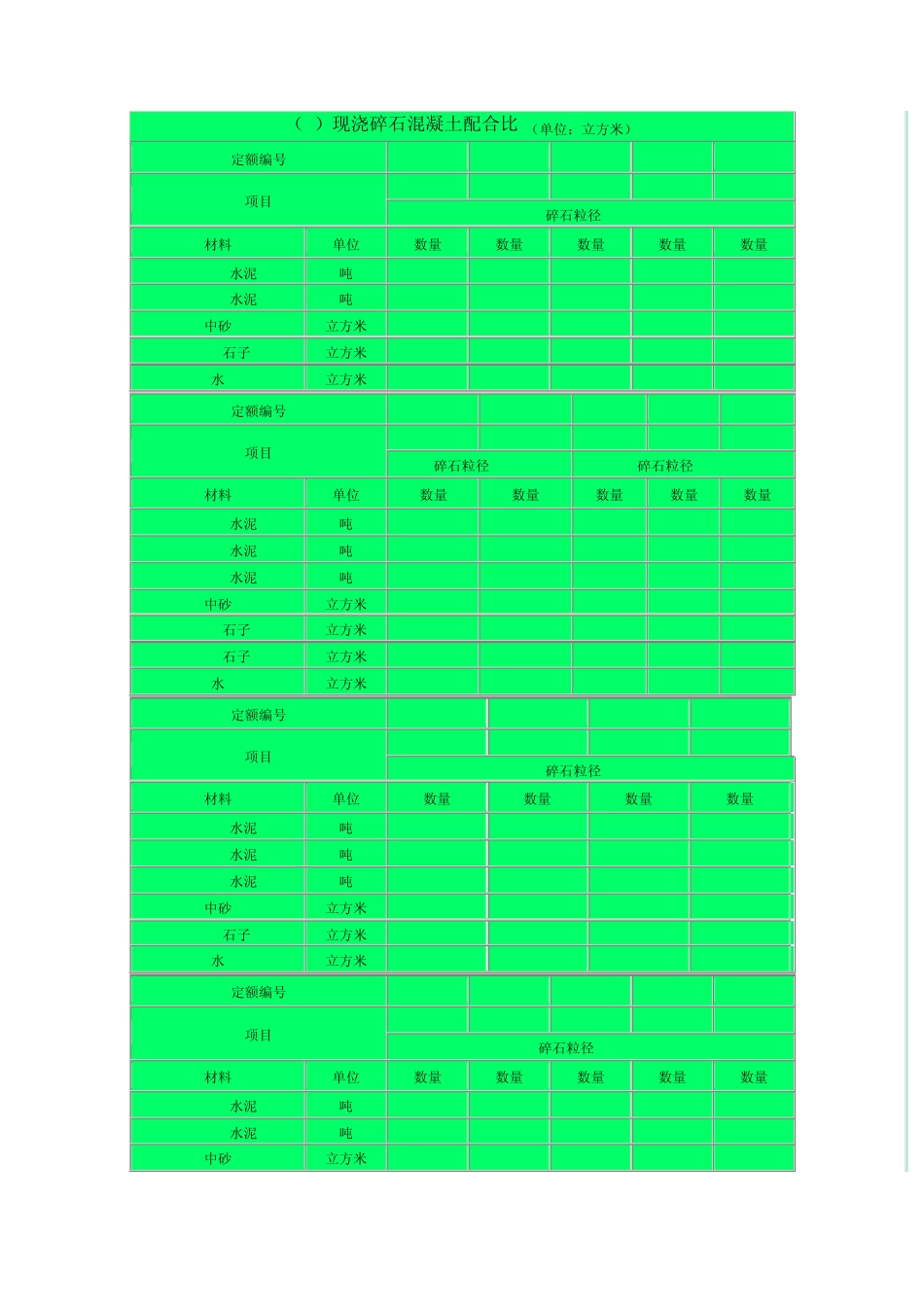924x1307 pixels.
Task: Select 石子 cell in the first section
Action: click(x=236, y=352)
